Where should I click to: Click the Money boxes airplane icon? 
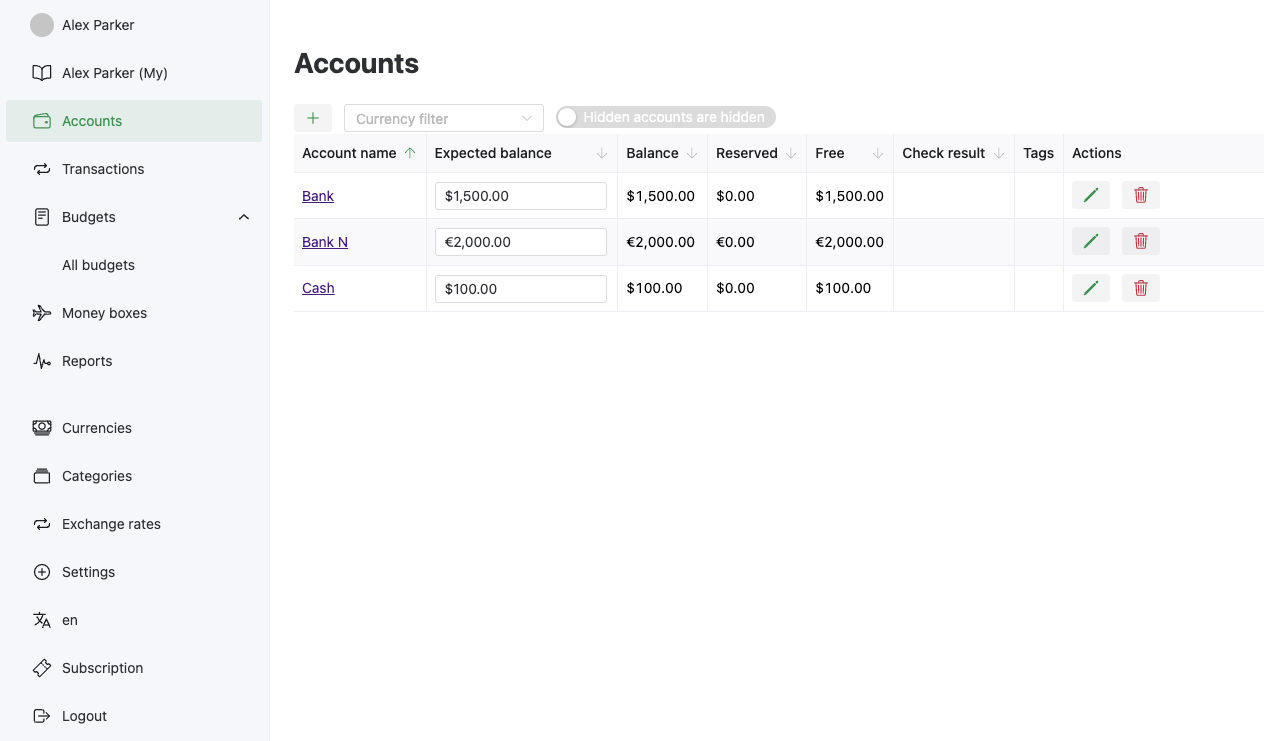pyautogui.click(x=42, y=313)
